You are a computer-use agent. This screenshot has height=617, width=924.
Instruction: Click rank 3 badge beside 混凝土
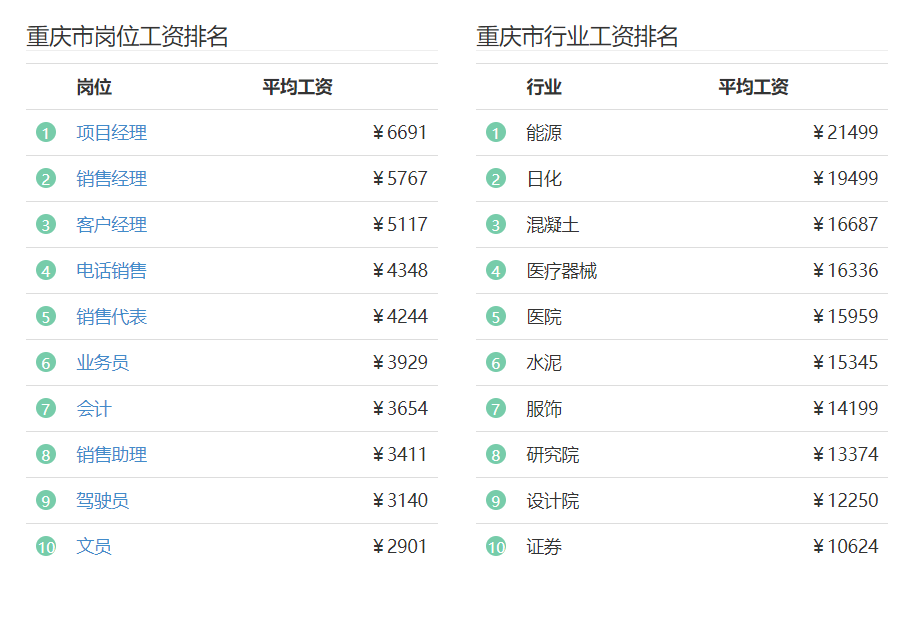496,225
